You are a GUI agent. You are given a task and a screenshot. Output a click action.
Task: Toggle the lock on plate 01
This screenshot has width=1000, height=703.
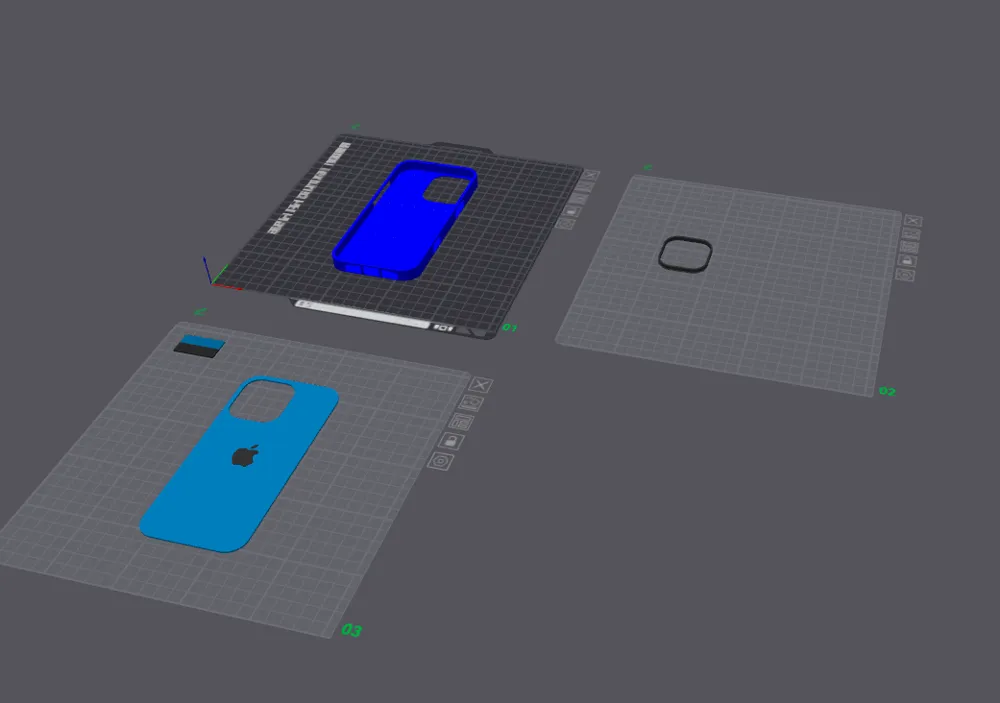click(x=571, y=211)
